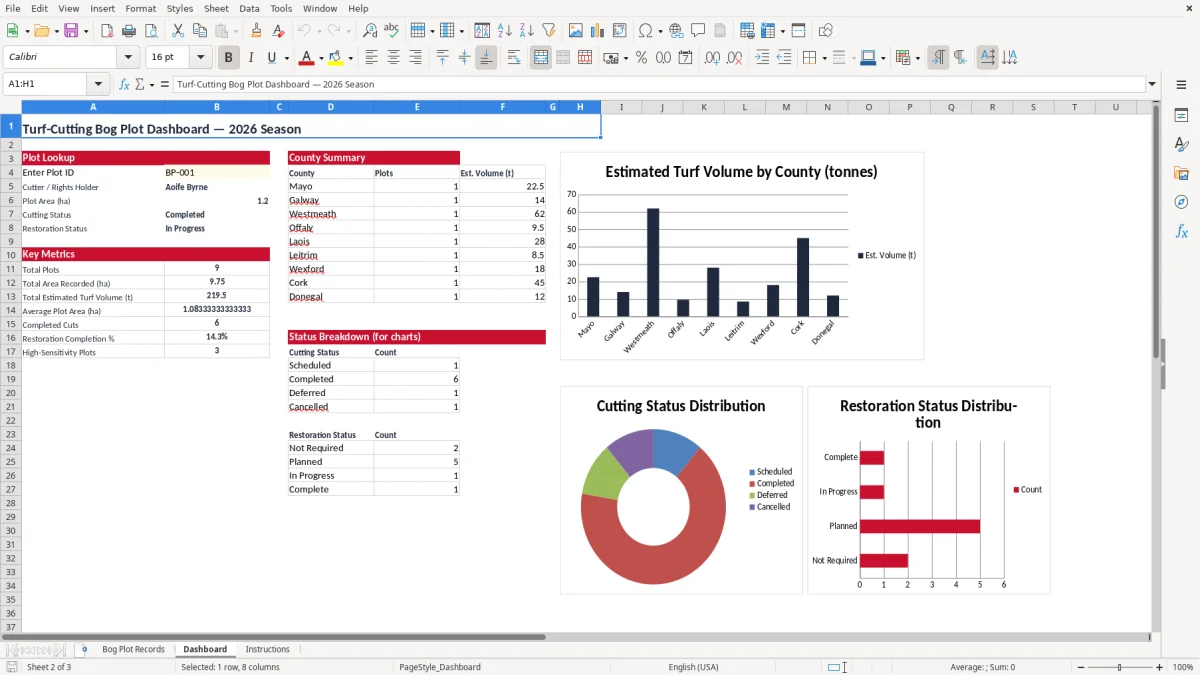Image resolution: width=1200 pixels, height=675 pixels.
Task: Toggle Merge and Center Cells
Action: coord(541,58)
